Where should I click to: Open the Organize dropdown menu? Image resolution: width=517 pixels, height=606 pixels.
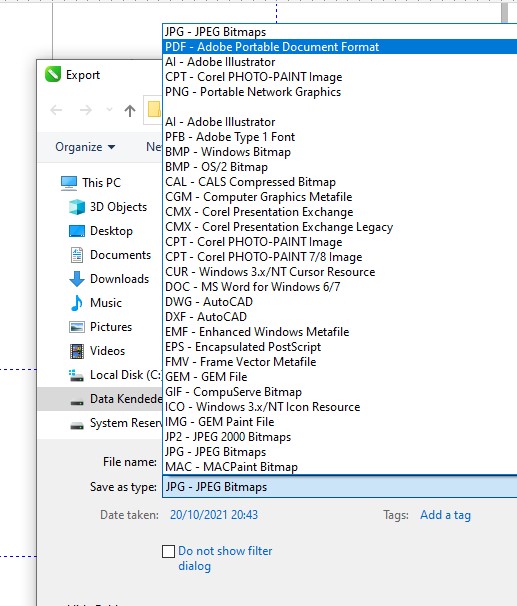85,147
